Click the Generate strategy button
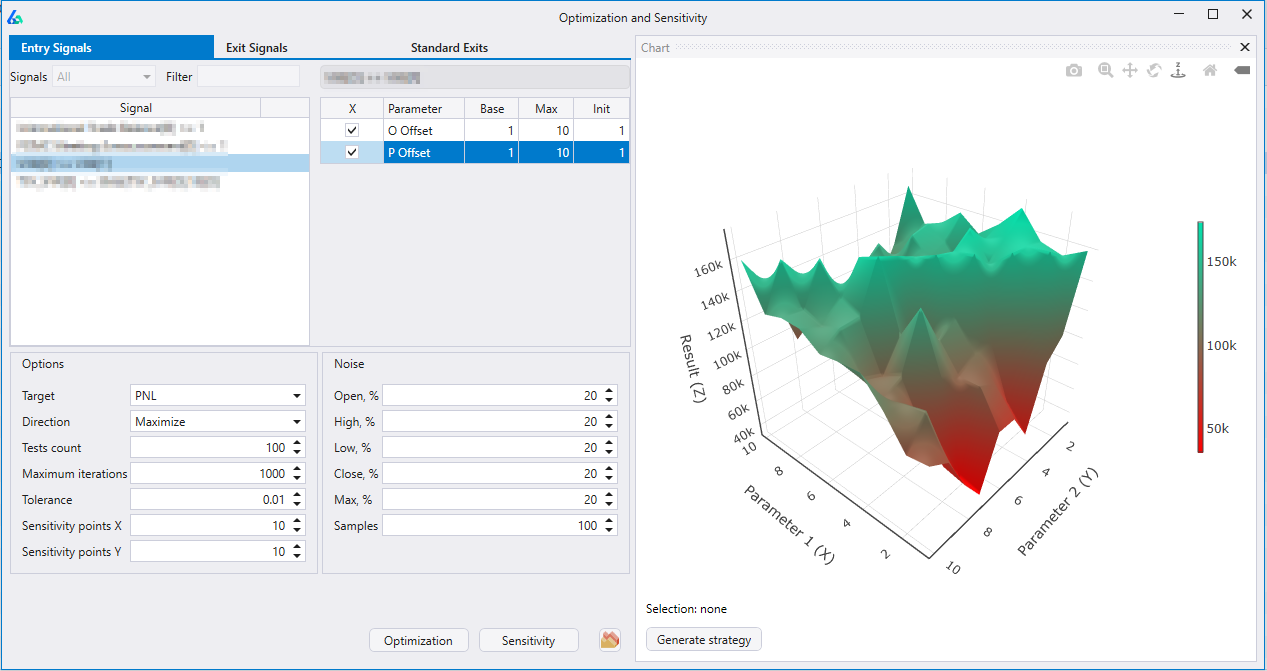The height and width of the screenshot is (671, 1267). pos(704,640)
